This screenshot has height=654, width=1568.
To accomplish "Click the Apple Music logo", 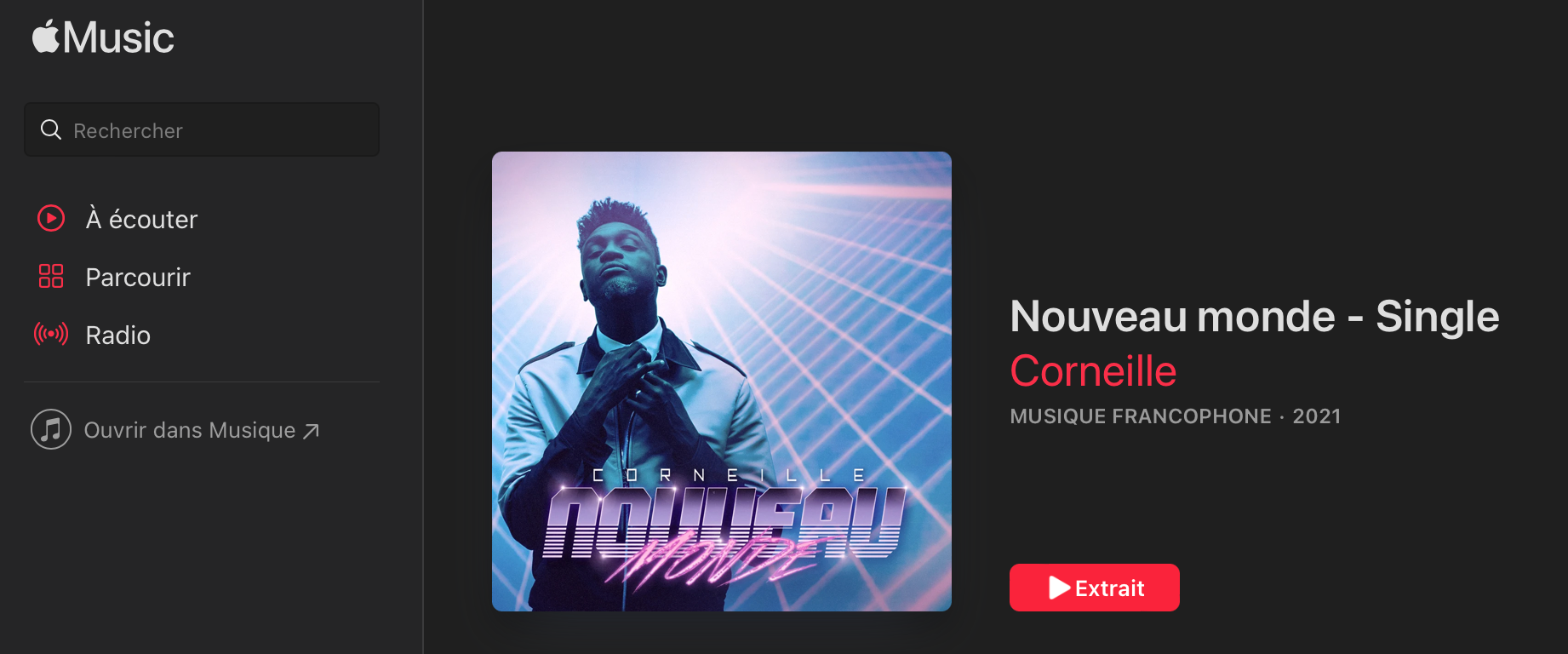I will tap(103, 37).
